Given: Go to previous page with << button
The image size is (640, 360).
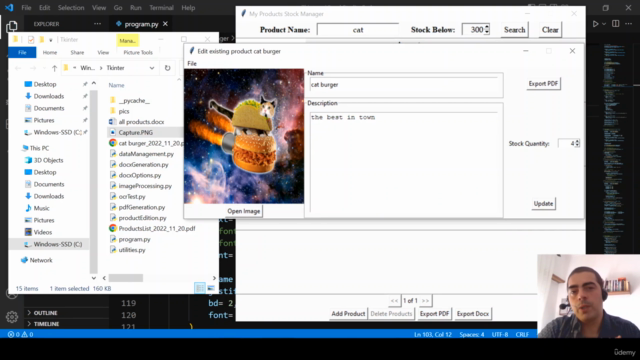Looking at the screenshot, I should 394,301.
